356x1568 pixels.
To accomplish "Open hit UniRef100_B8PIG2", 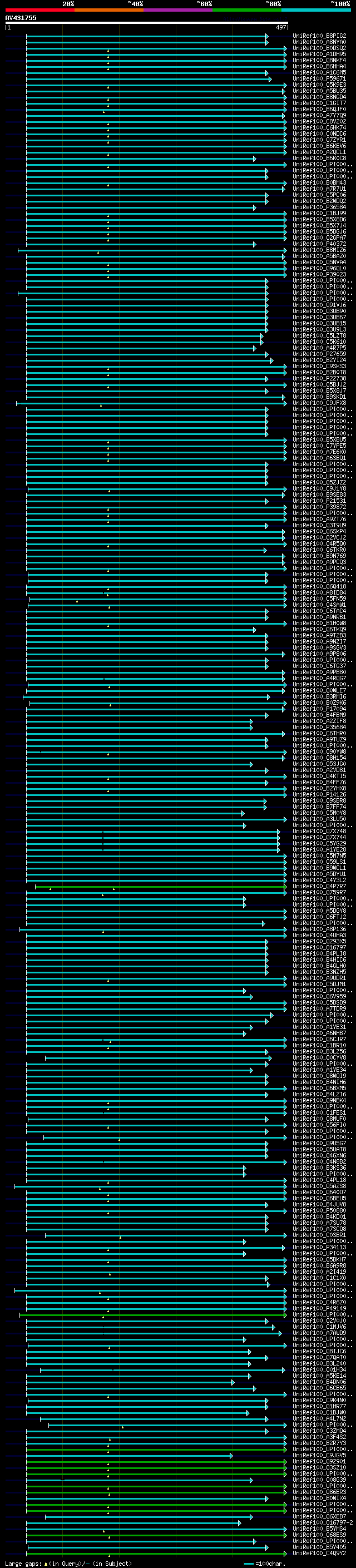I will point(319,36).
